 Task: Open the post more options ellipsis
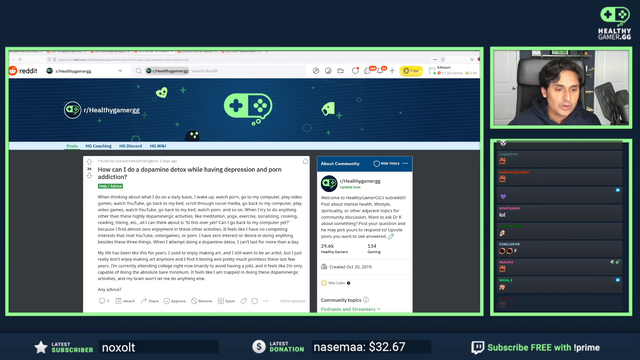coord(266,301)
